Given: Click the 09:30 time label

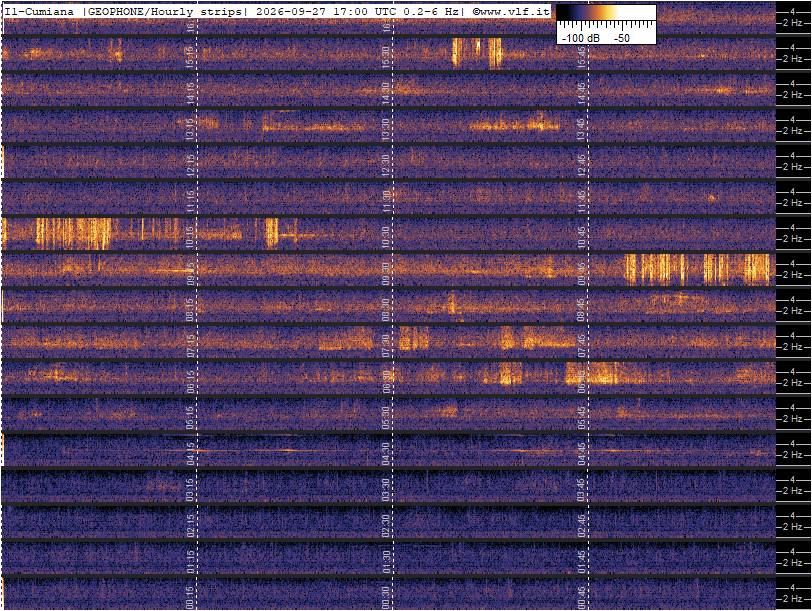Looking at the screenshot, I should point(385,273).
